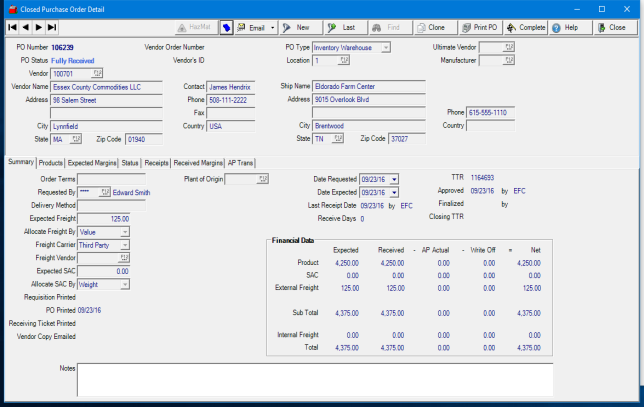The width and height of the screenshot is (644, 407).
Task: Open the Freight Carrier dropdown
Action: coord(124,244)
